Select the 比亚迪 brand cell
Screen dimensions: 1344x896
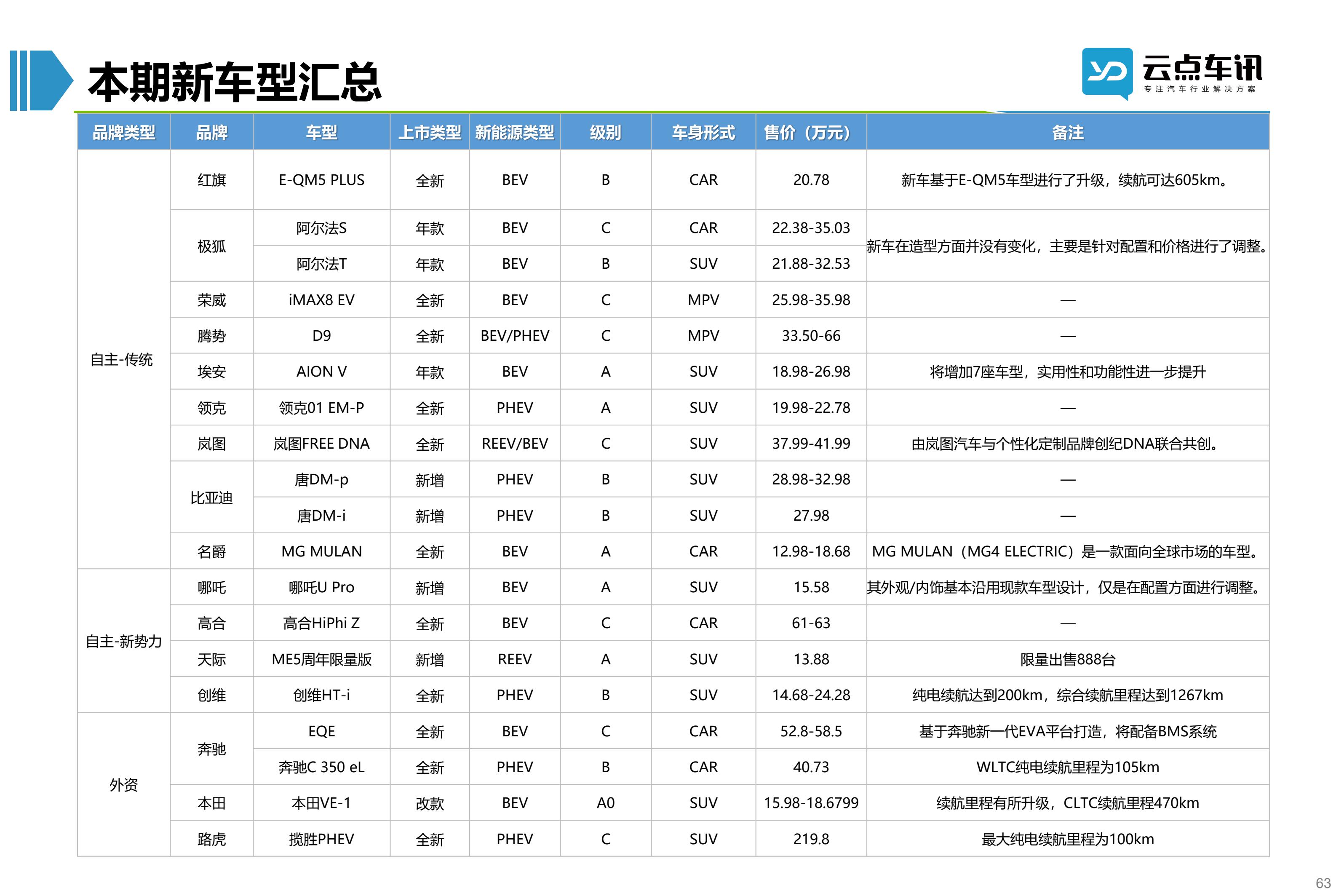pos(211,497)
